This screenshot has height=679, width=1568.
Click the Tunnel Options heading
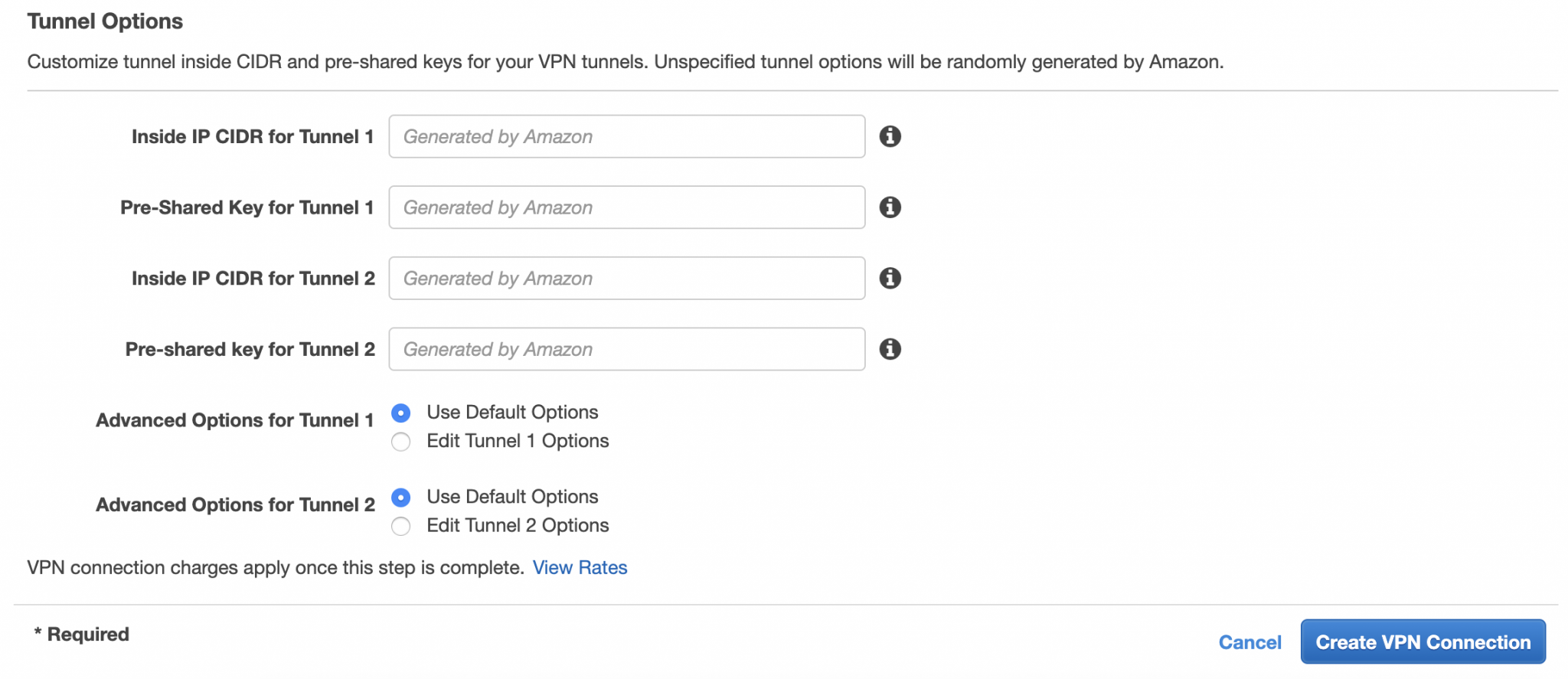pyautogui.click(x=105, y=21)
